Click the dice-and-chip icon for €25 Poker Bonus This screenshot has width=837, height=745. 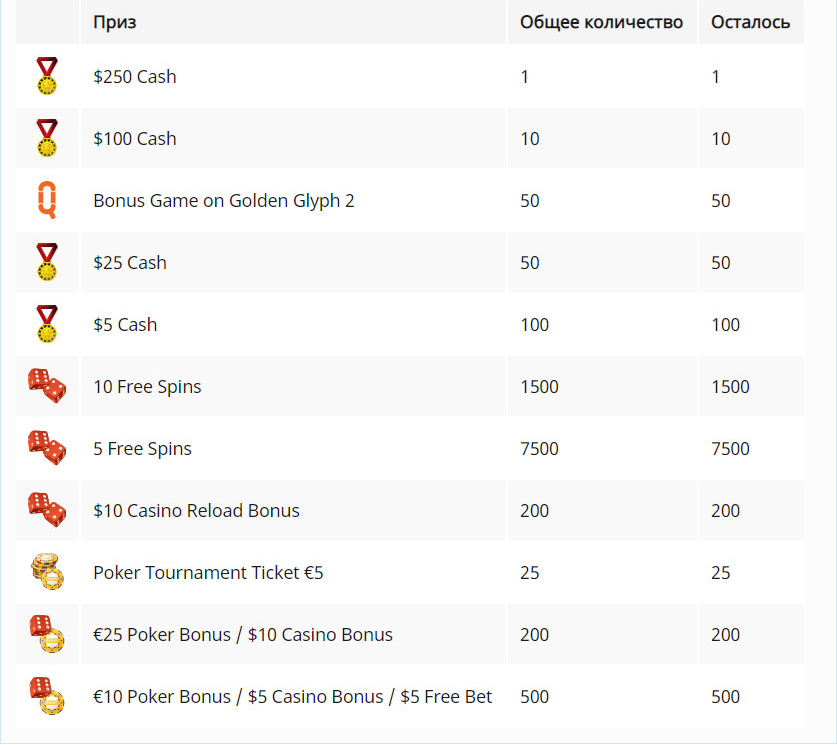[x=47, y=633]
